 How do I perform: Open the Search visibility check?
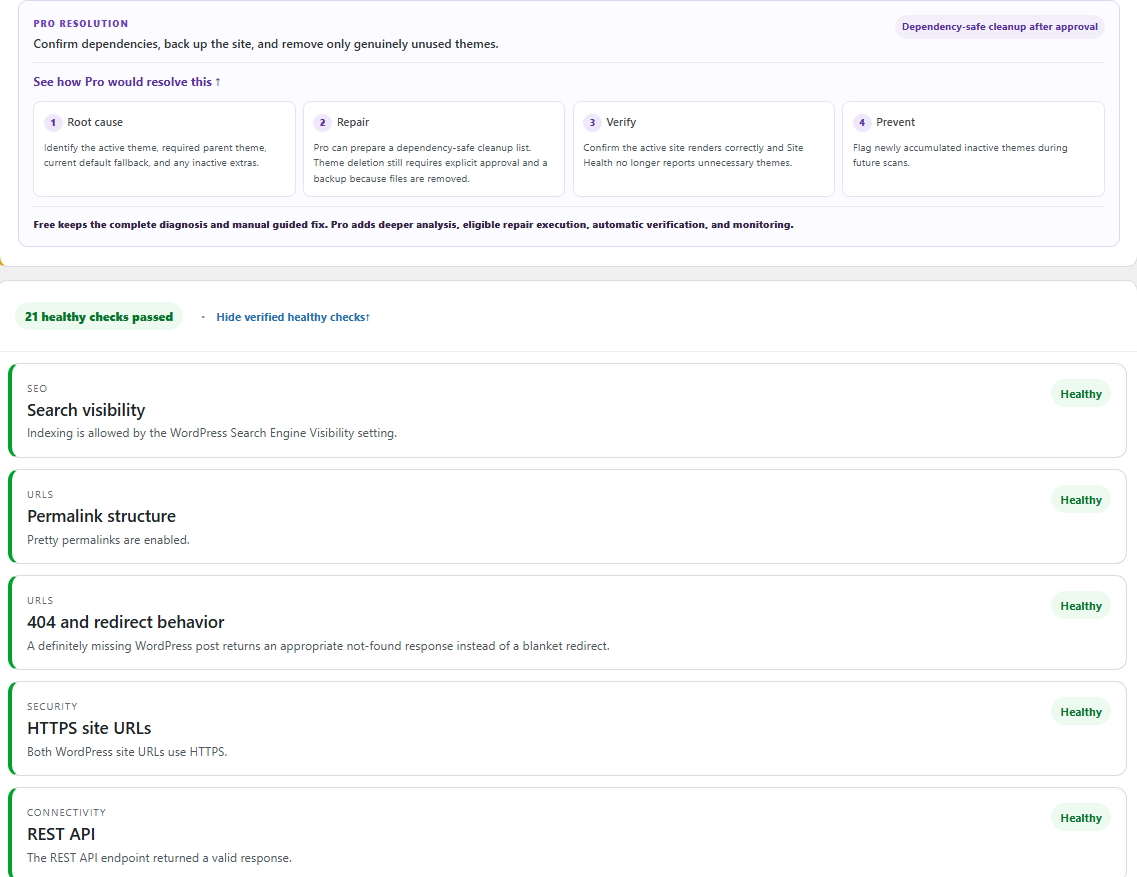[x=567, y=411]
